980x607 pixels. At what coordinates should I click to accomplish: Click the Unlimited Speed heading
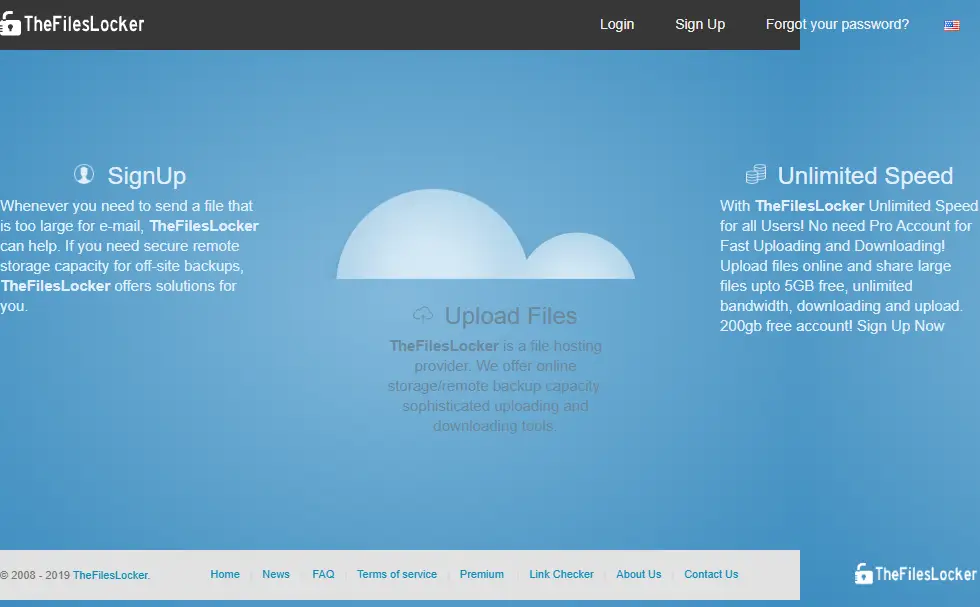point(865,176)
